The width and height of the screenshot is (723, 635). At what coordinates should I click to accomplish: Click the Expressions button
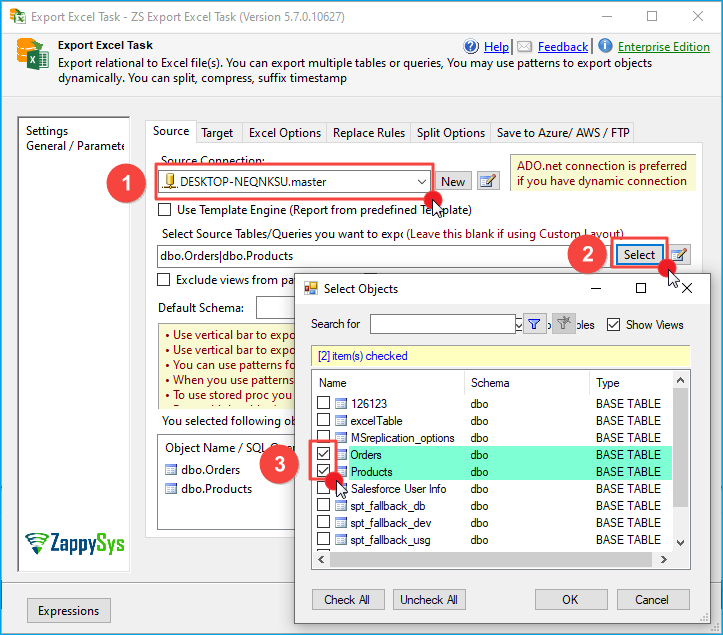68,610
